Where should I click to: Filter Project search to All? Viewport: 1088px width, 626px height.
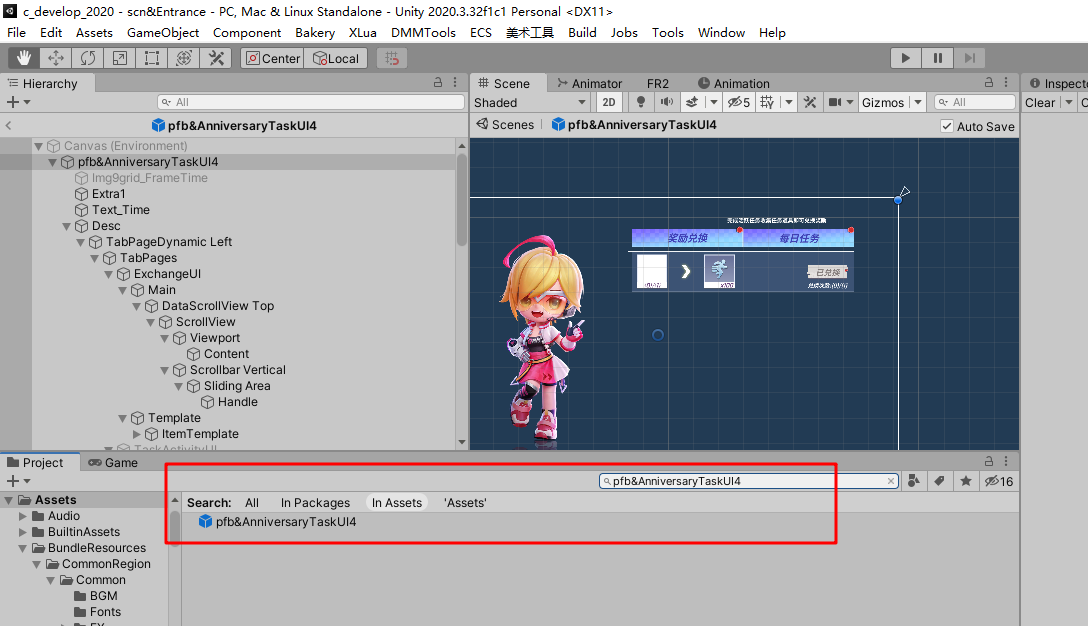pyautogui.click(x=252, y=503)
